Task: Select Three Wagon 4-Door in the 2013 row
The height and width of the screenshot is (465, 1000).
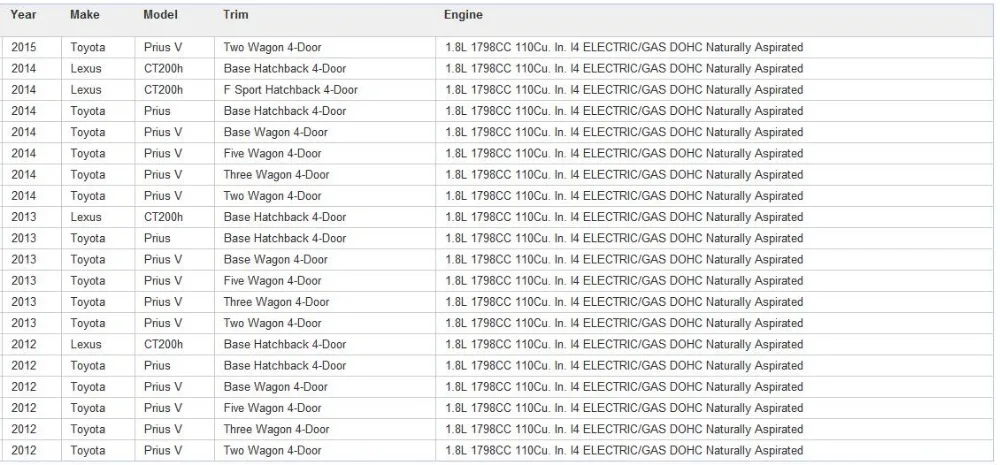Action: tap(276, 302)
